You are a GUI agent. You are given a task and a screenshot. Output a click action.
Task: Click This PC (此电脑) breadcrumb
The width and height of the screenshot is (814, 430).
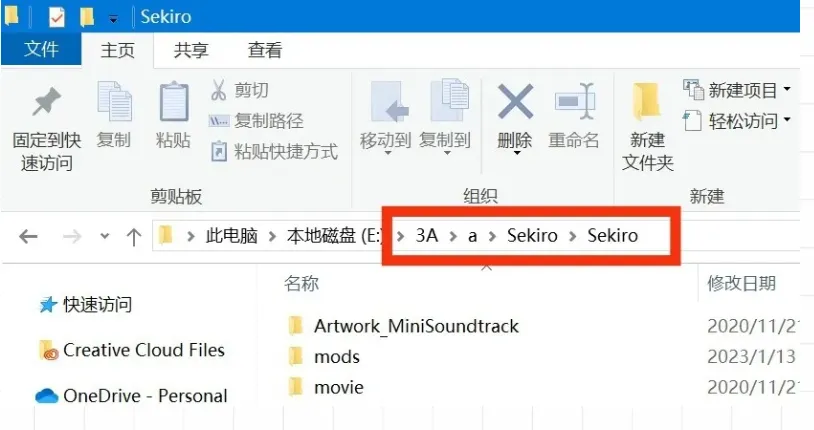[x=232, y=236]
